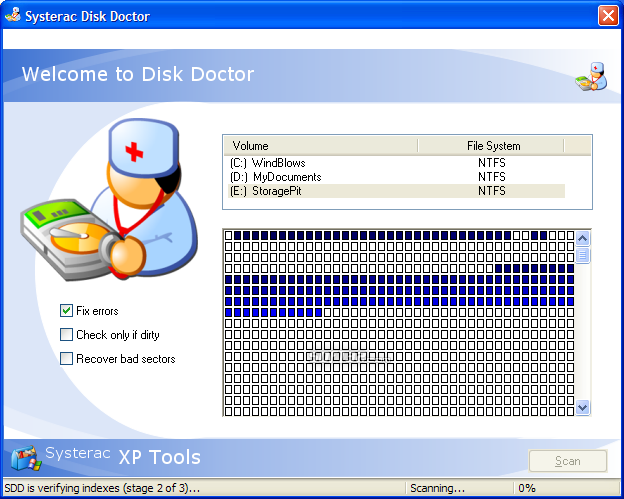Image resolution: width=624 pixels, height=499 pixels.
Task: Enable Check only if dirty option
Action: pos(66,334)
